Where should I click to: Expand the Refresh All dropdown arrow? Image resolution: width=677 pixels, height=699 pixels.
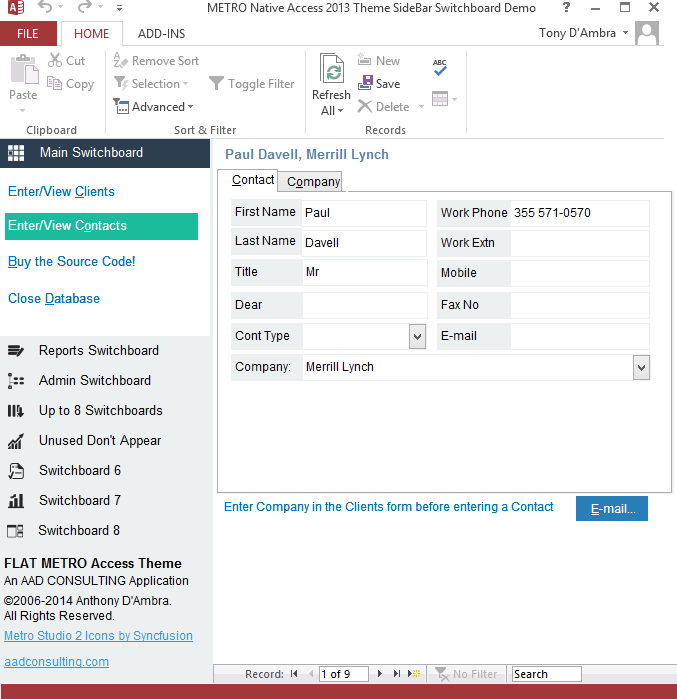(341, 111)
